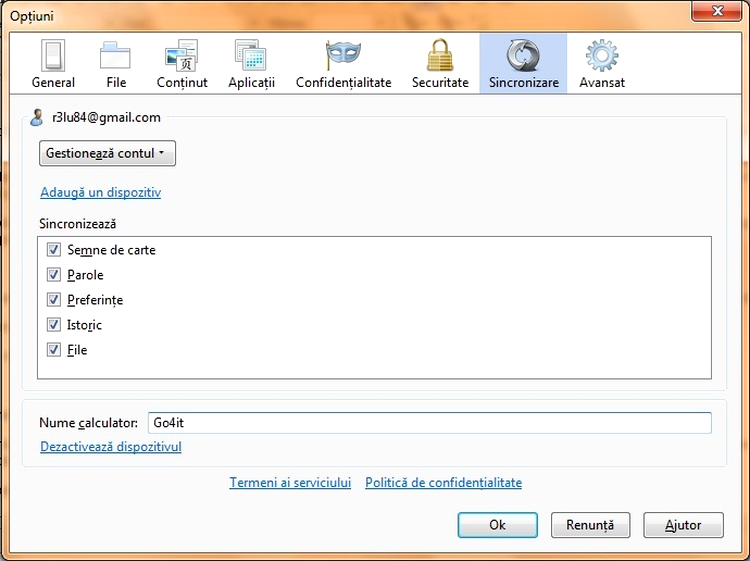Select the File (tabs) panel icon
Screen dimensions: 750x561
coord(116,56)
